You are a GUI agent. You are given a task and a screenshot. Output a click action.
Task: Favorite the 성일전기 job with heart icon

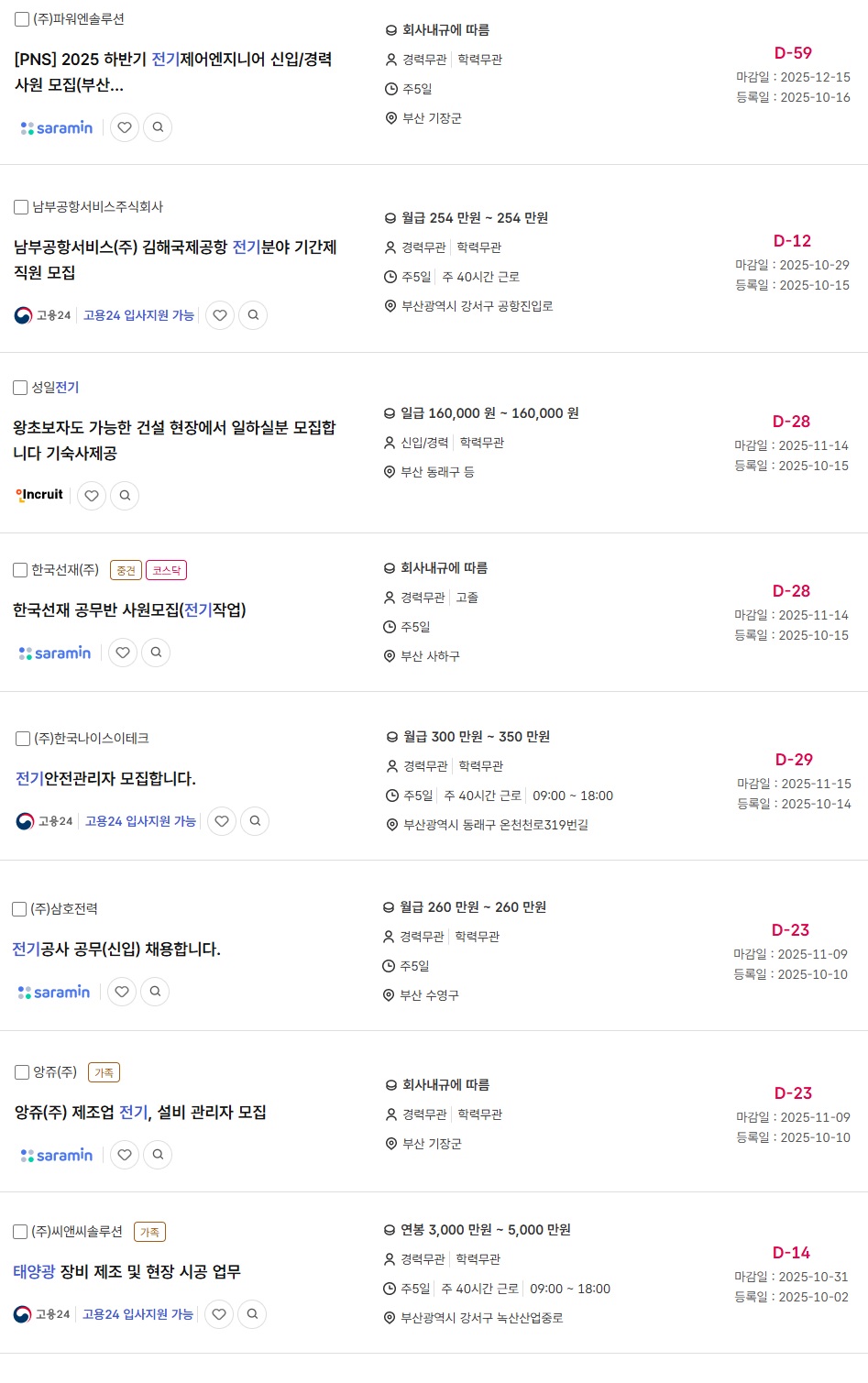coord(92,496)
